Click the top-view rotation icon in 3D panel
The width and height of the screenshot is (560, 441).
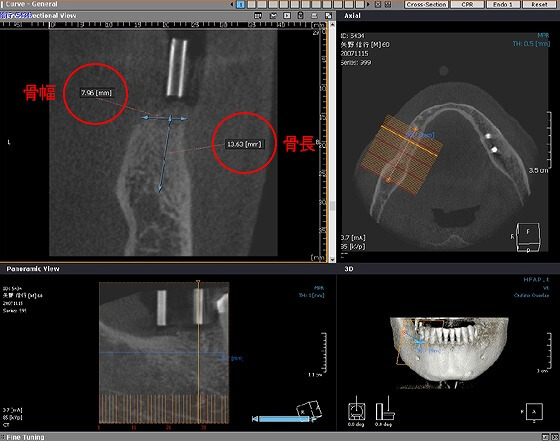tap(356, 409)
